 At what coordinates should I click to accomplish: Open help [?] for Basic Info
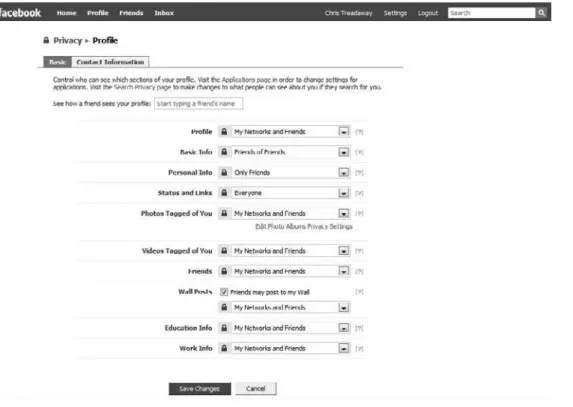[359, 152]
